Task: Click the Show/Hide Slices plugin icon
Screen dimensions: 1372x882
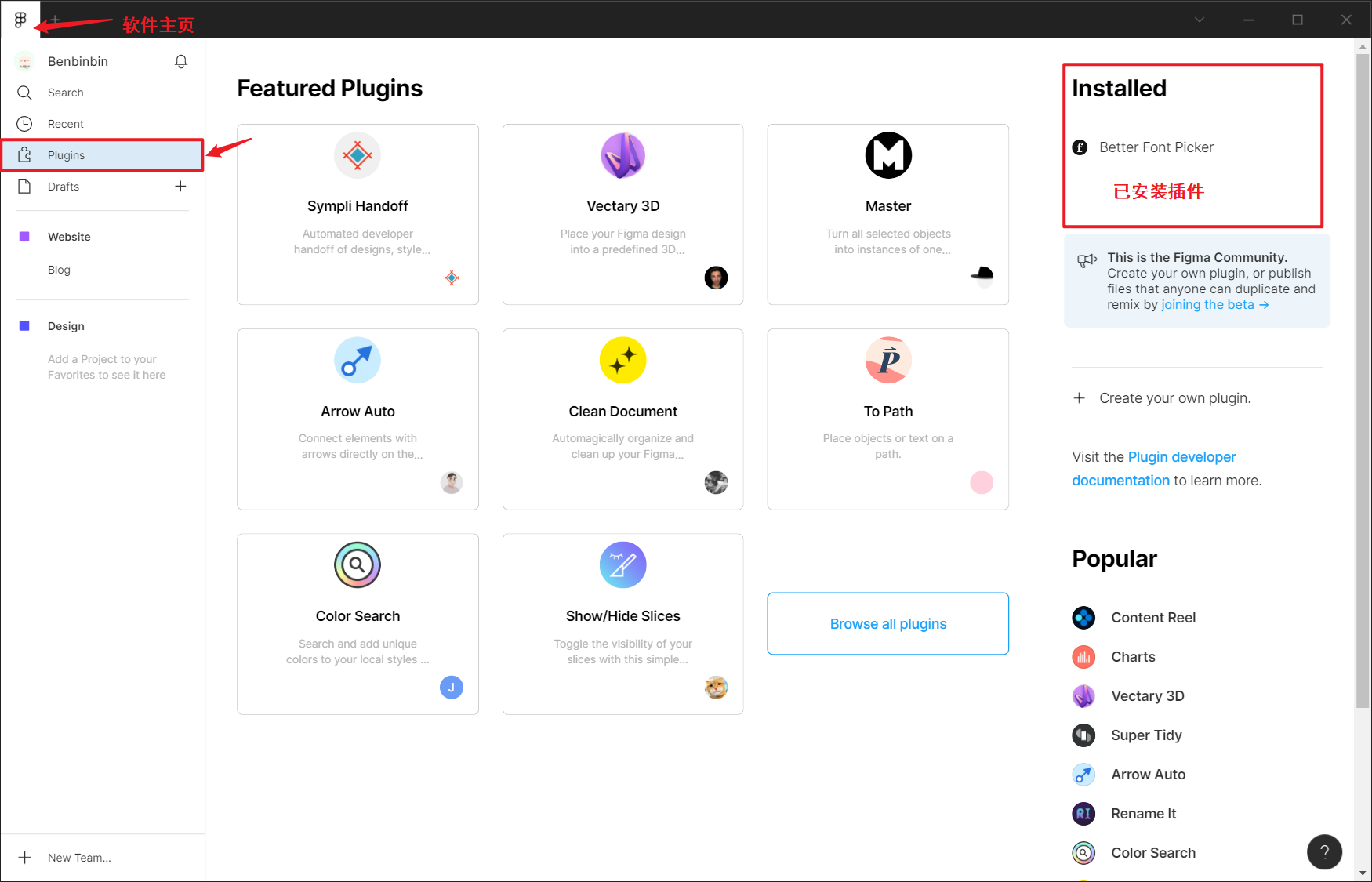Action: pos(622,565)
